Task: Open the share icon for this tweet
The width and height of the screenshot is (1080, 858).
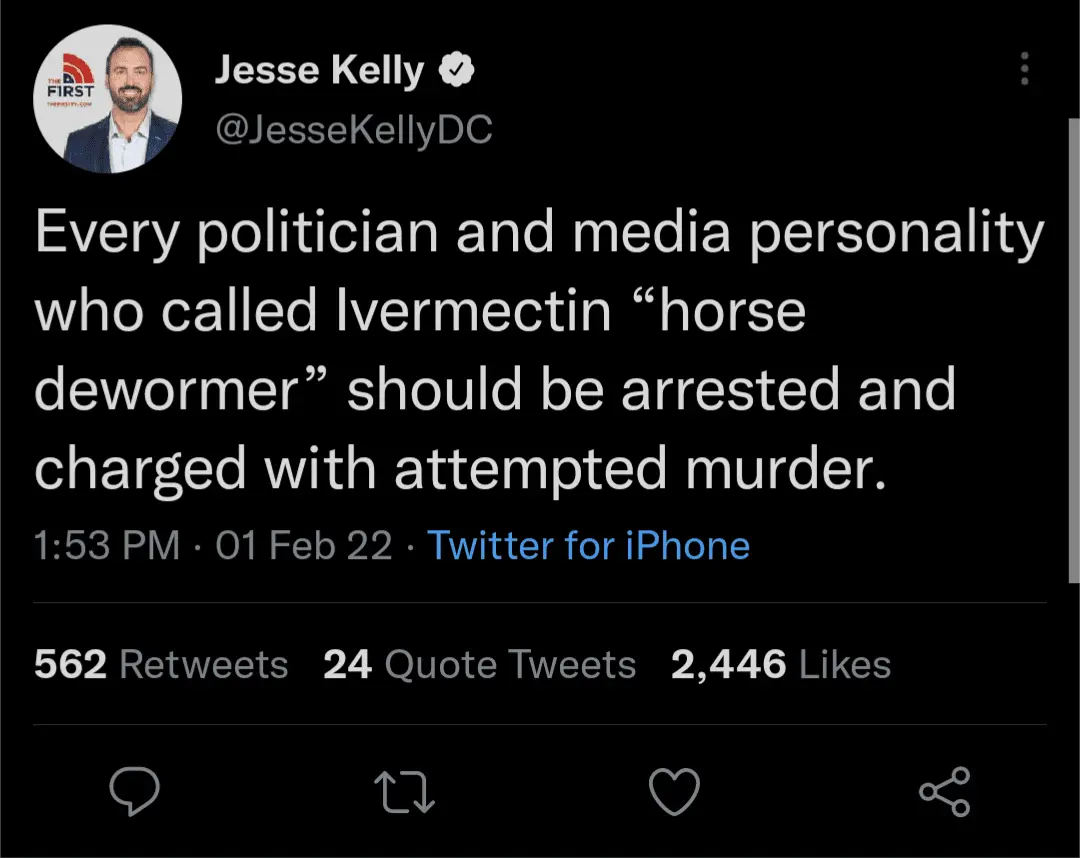Action: pyautogui.click(x=944, y=791)
